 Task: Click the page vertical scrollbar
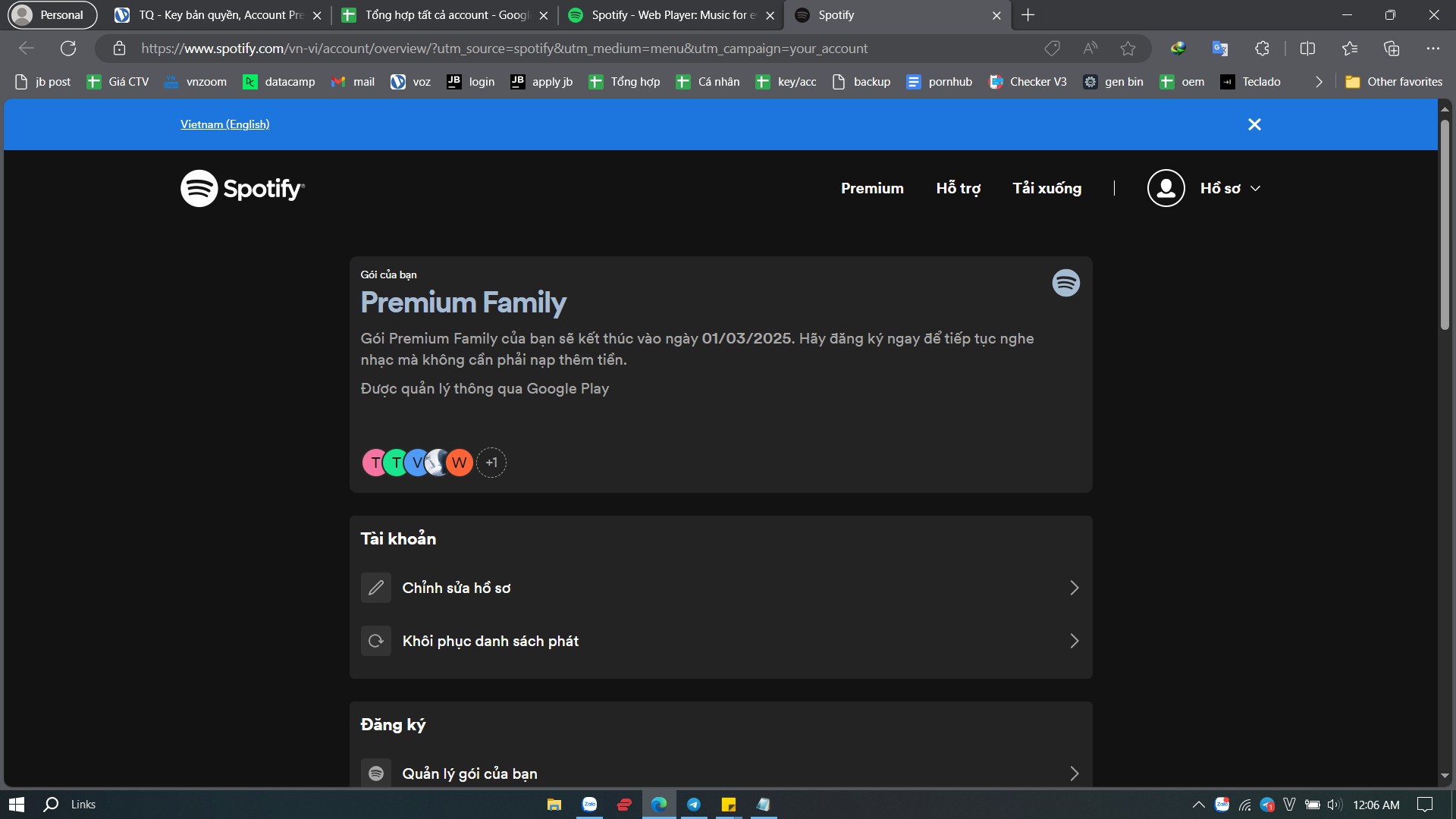pyautogui.click(x=1445, y=226)
